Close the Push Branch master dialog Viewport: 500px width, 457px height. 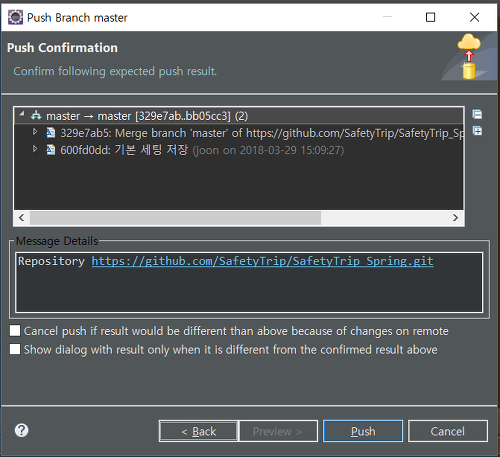point(474,17)
